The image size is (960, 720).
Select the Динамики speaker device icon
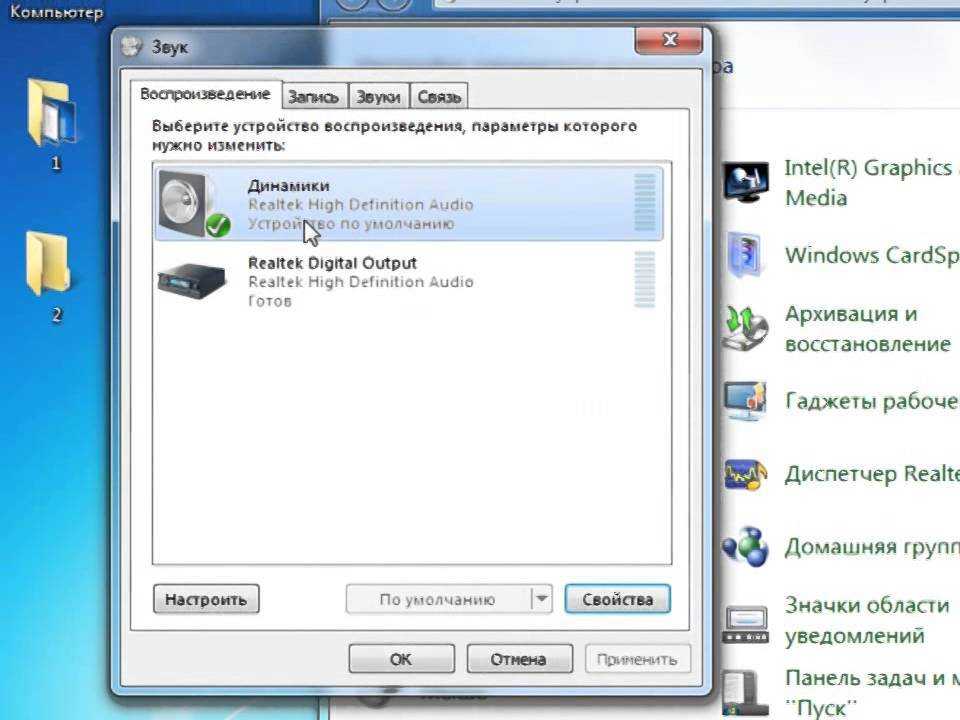[193, 204]
